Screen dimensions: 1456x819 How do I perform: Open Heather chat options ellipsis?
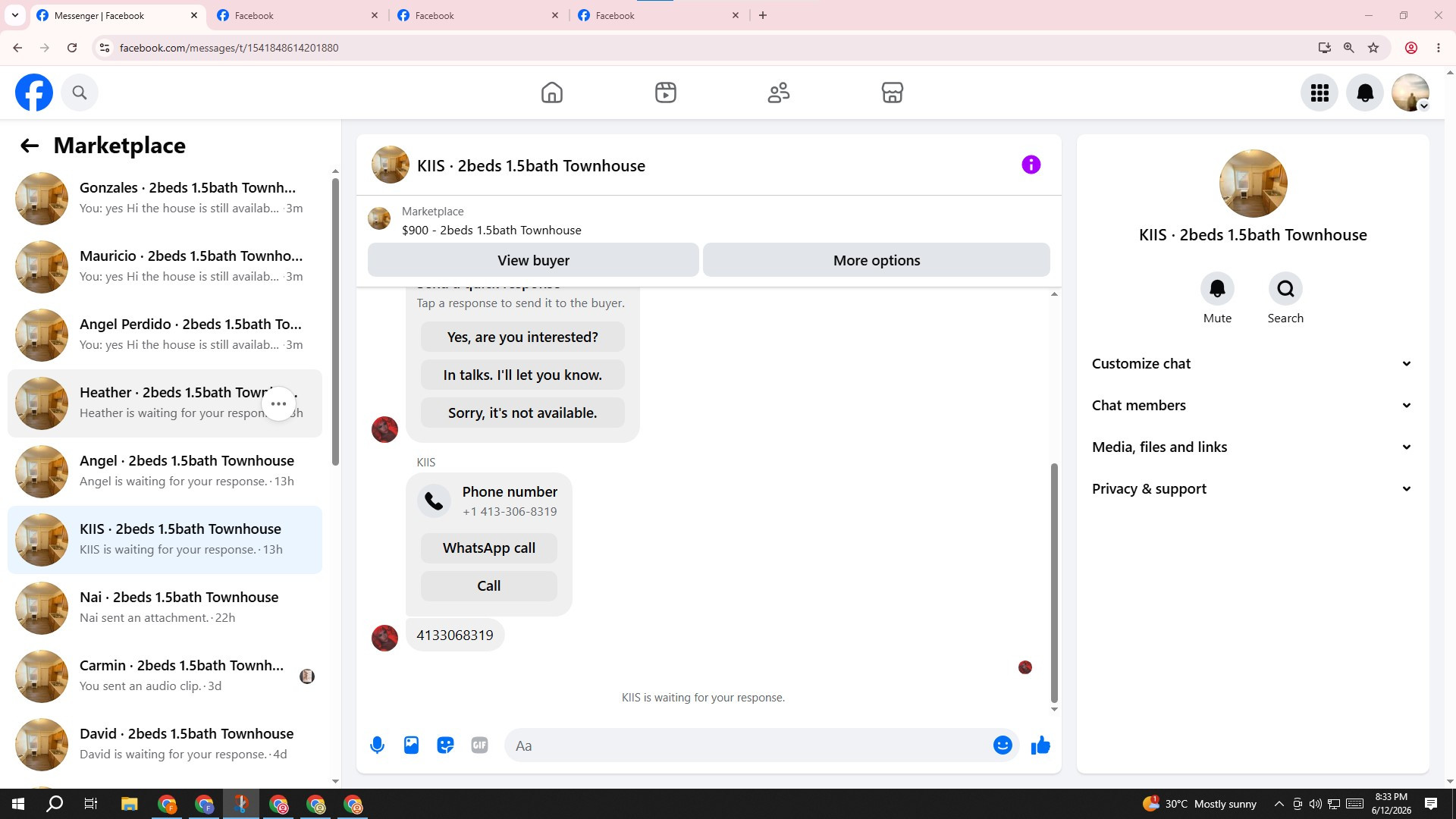point(279,403)
